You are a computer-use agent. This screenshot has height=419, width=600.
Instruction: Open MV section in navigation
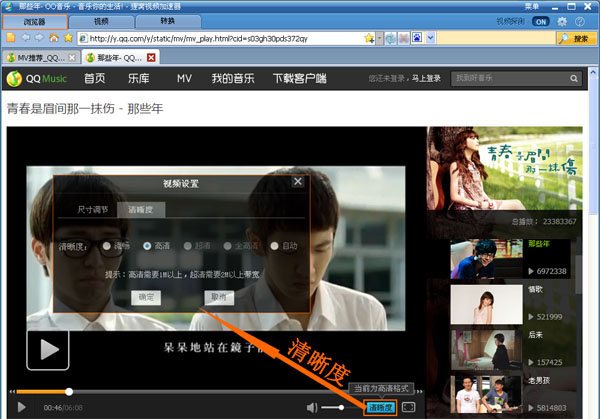[x=184, y=78]
